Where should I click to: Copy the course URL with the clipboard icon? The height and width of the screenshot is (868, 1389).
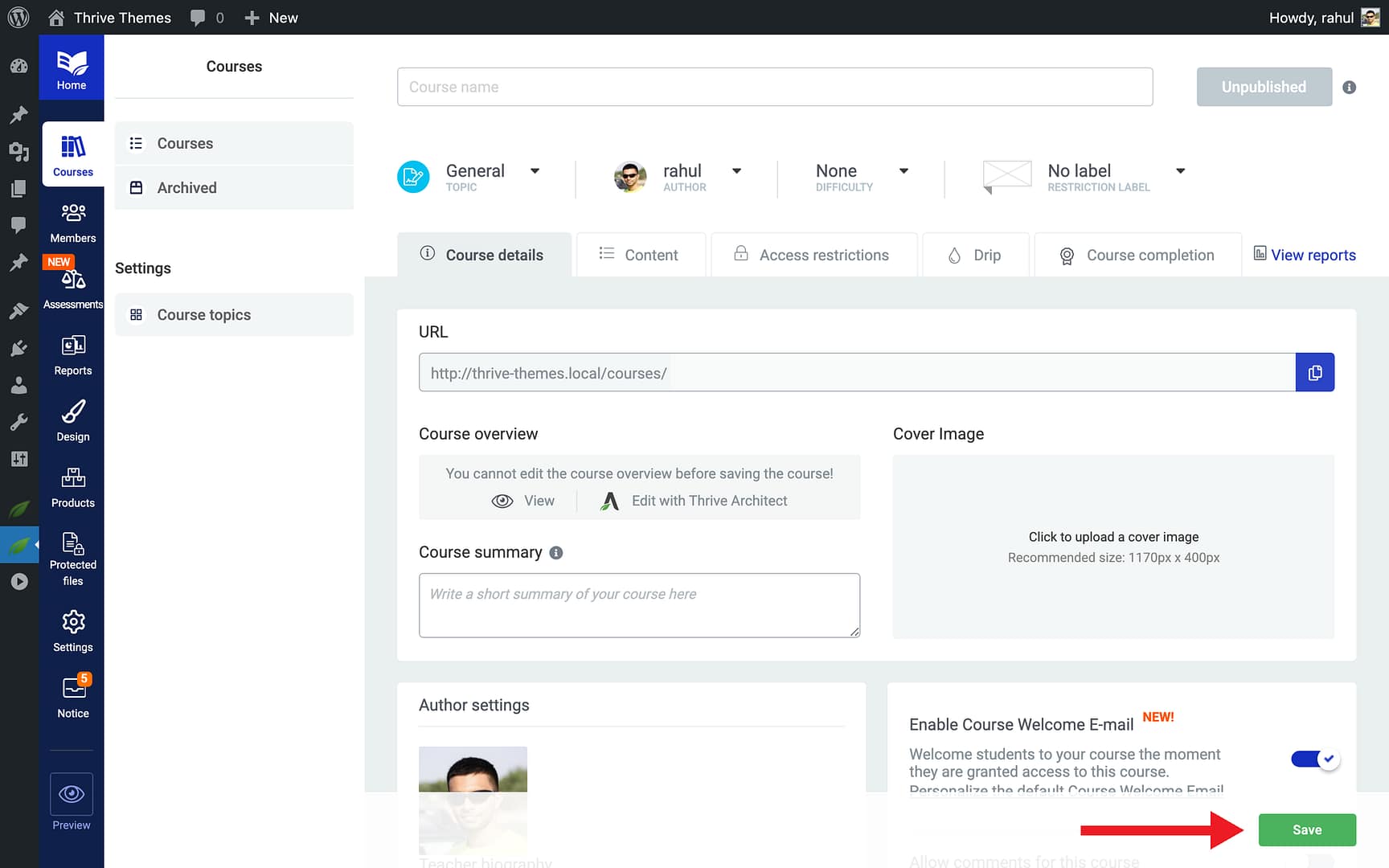pyautogui.click(x=1315, y=372)
